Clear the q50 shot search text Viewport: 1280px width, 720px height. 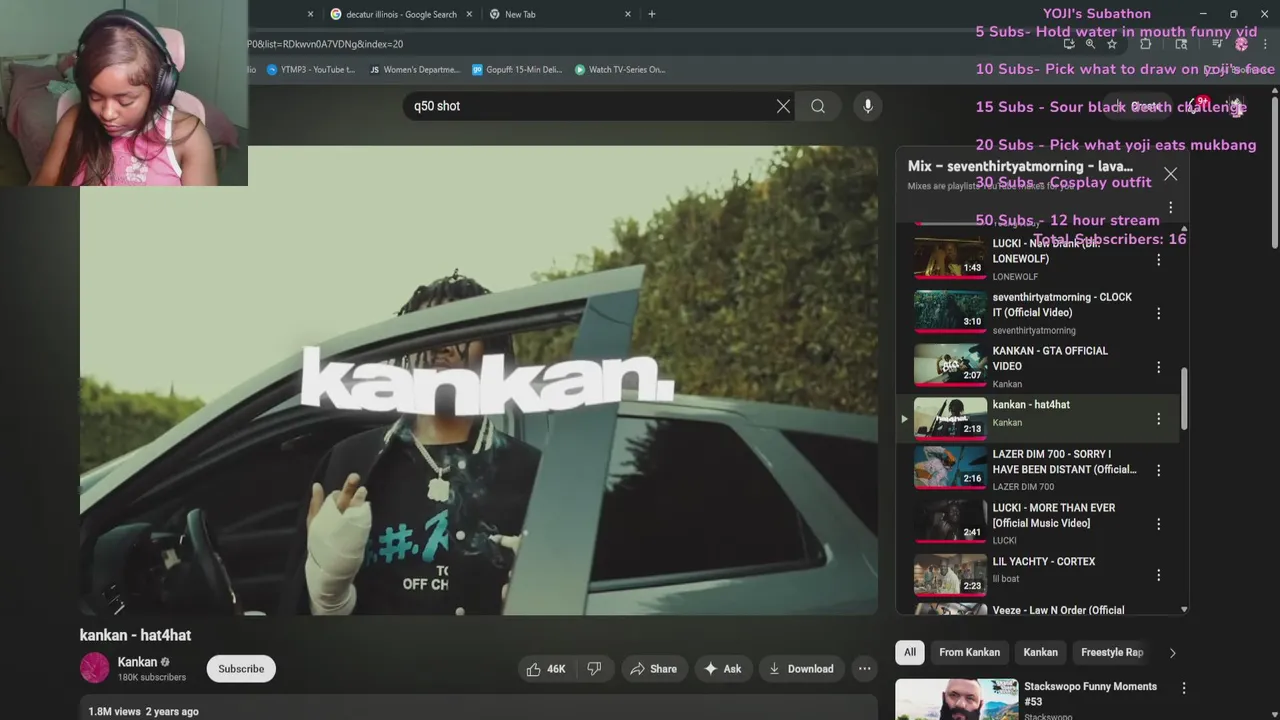(x=783, y=106)
